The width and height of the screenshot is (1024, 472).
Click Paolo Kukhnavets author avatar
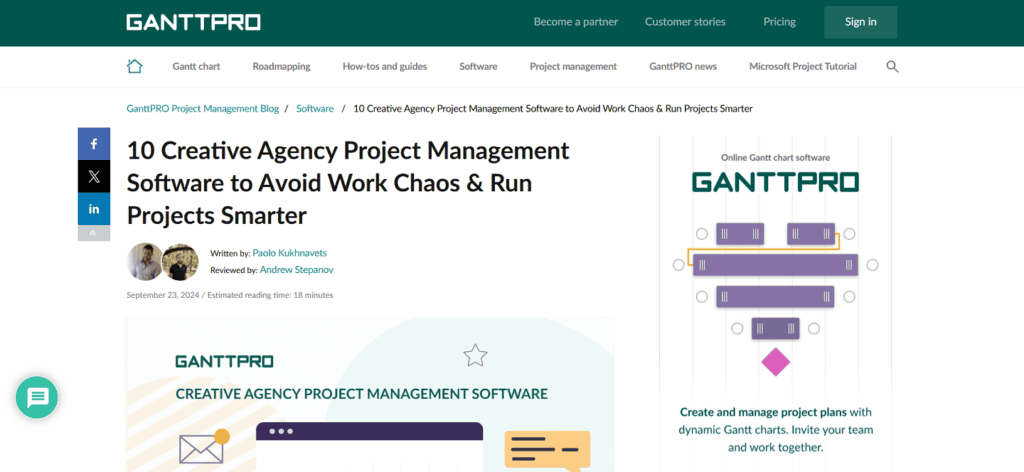pyautogui.click(x=144, y=262)
